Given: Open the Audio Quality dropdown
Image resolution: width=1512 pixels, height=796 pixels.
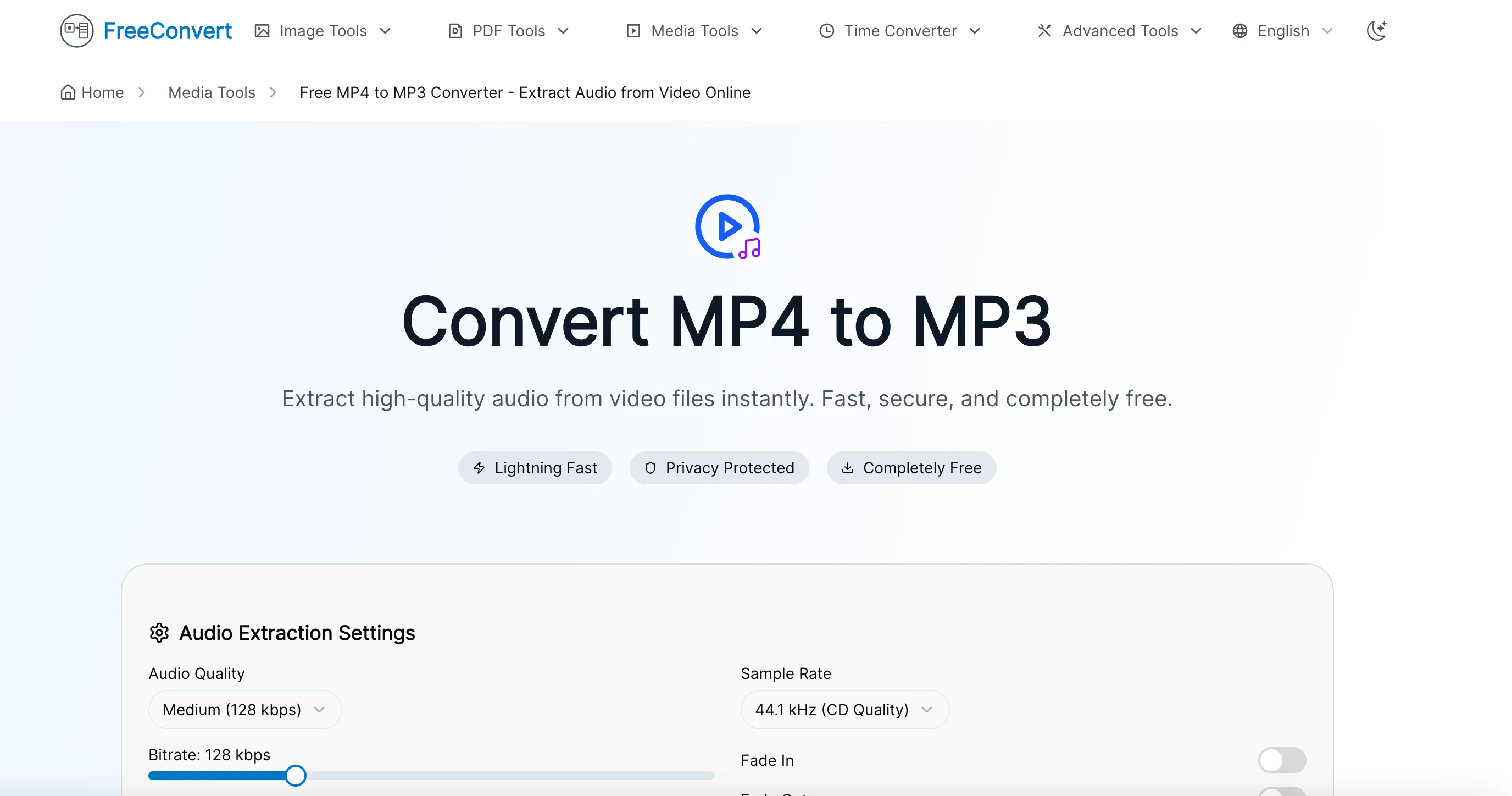Looking at the screenshot, I should (x=244, y=709).
